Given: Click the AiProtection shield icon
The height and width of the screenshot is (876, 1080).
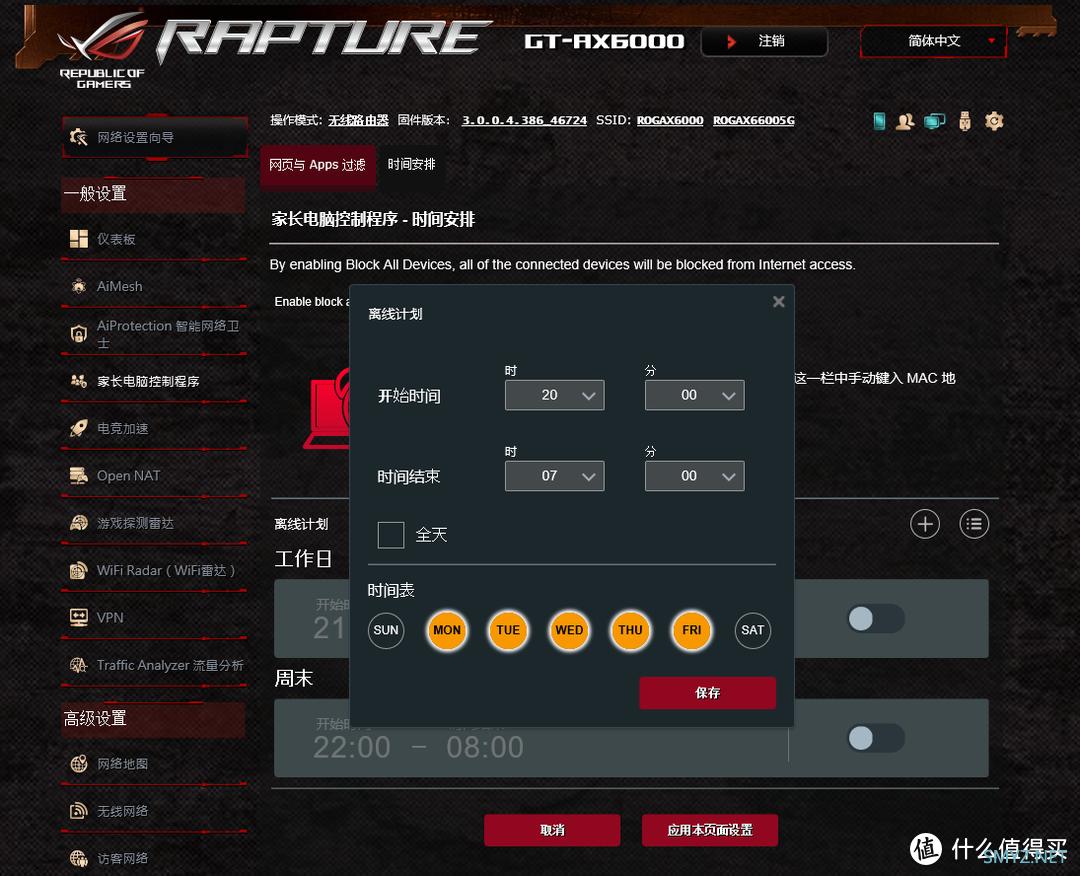Looking at the screenshot, I should [x=79, y=334].
